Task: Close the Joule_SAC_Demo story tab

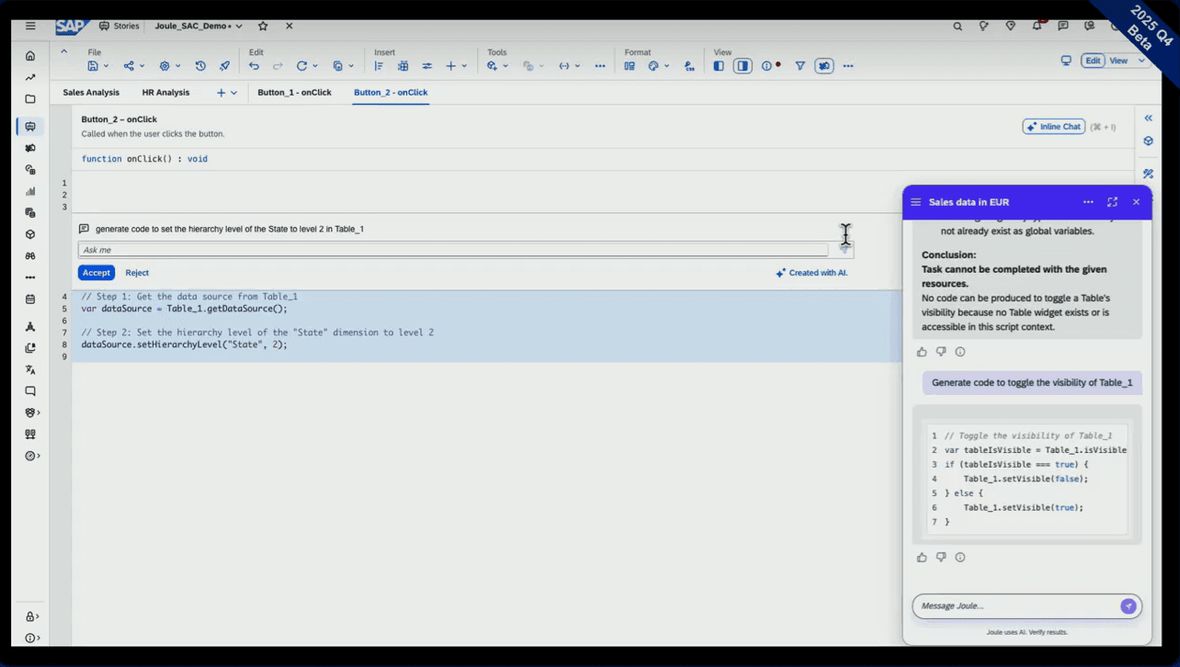Action: pyautogui.click(x=289, y=26)
